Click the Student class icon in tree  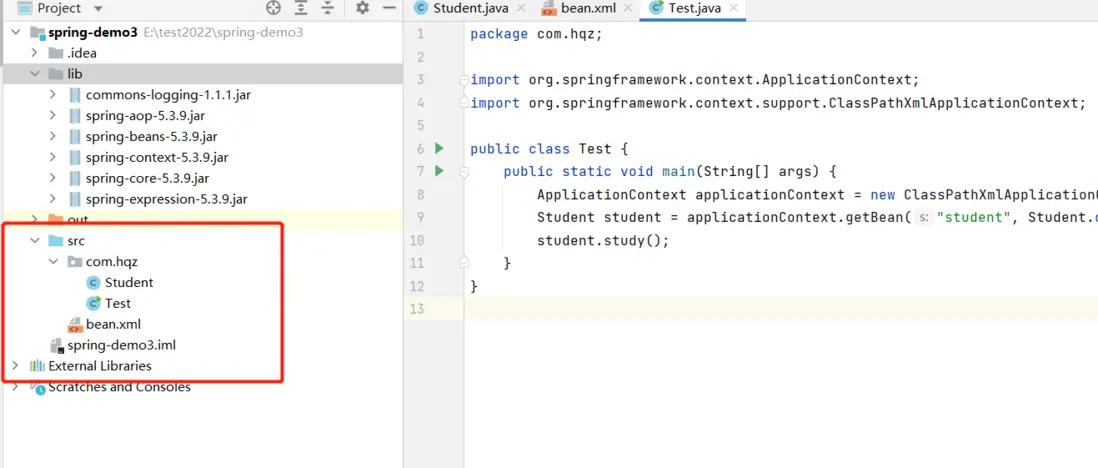[93, 282]
